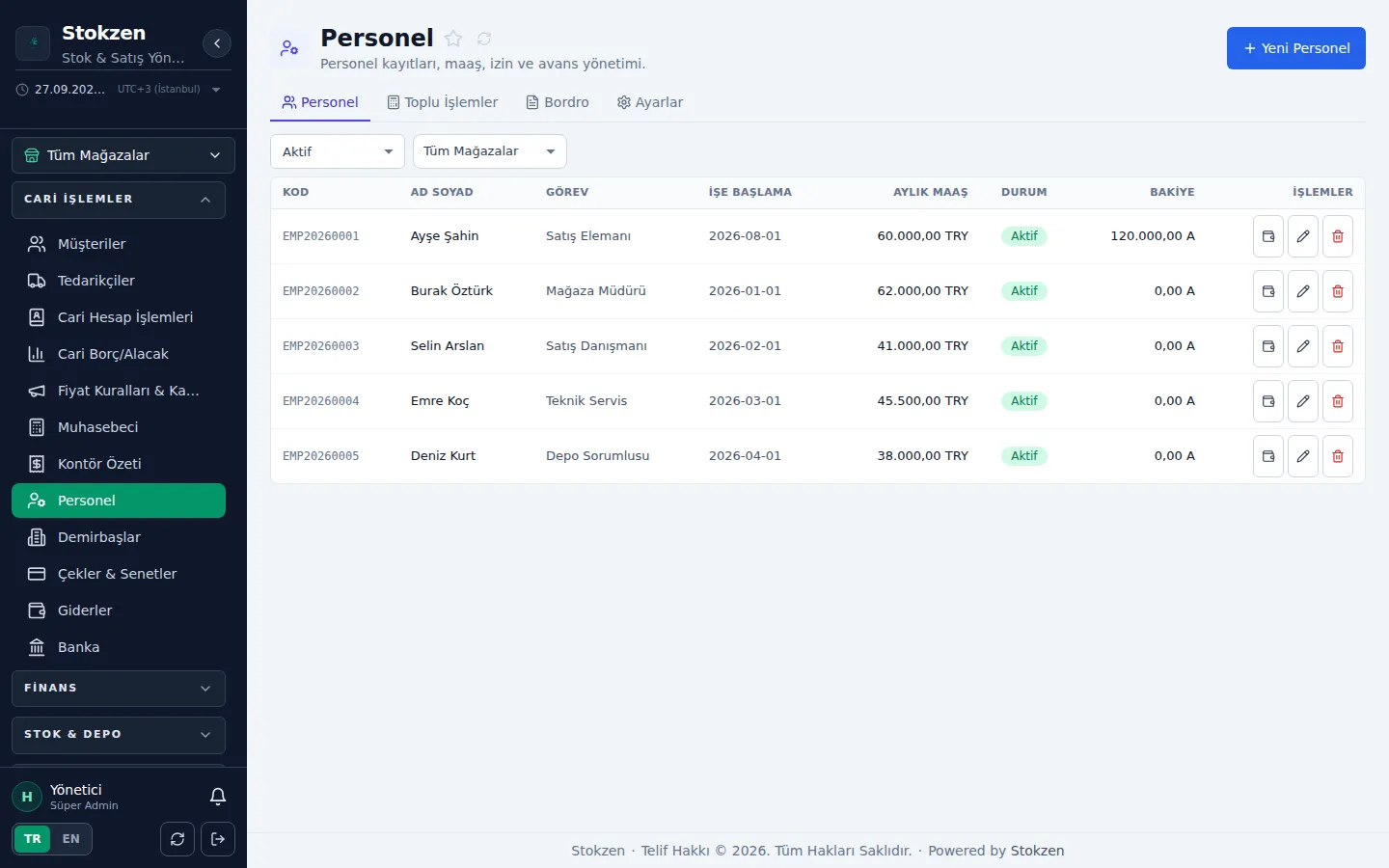This screenshot has width=1389, height=868.
Task: Open notifications bell icon
Action: [x=218, y=797]
